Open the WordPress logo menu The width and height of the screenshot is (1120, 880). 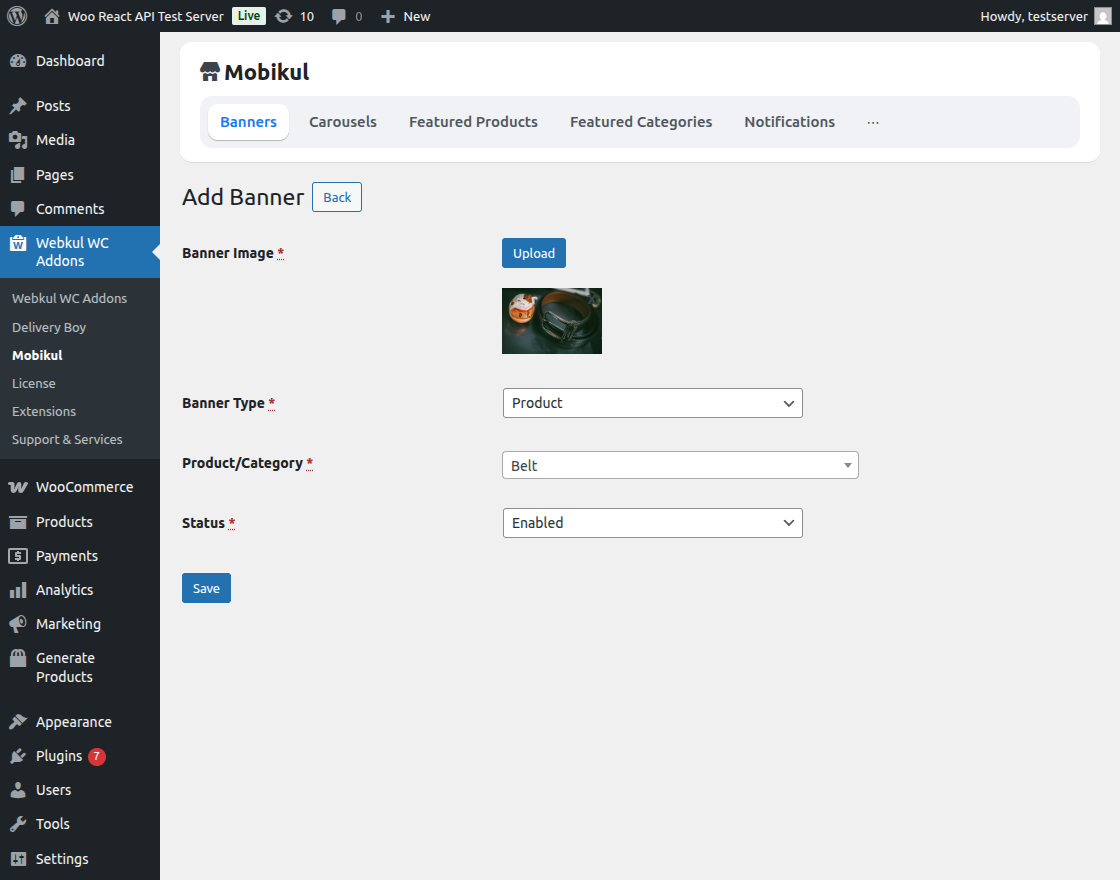[16, 16]
